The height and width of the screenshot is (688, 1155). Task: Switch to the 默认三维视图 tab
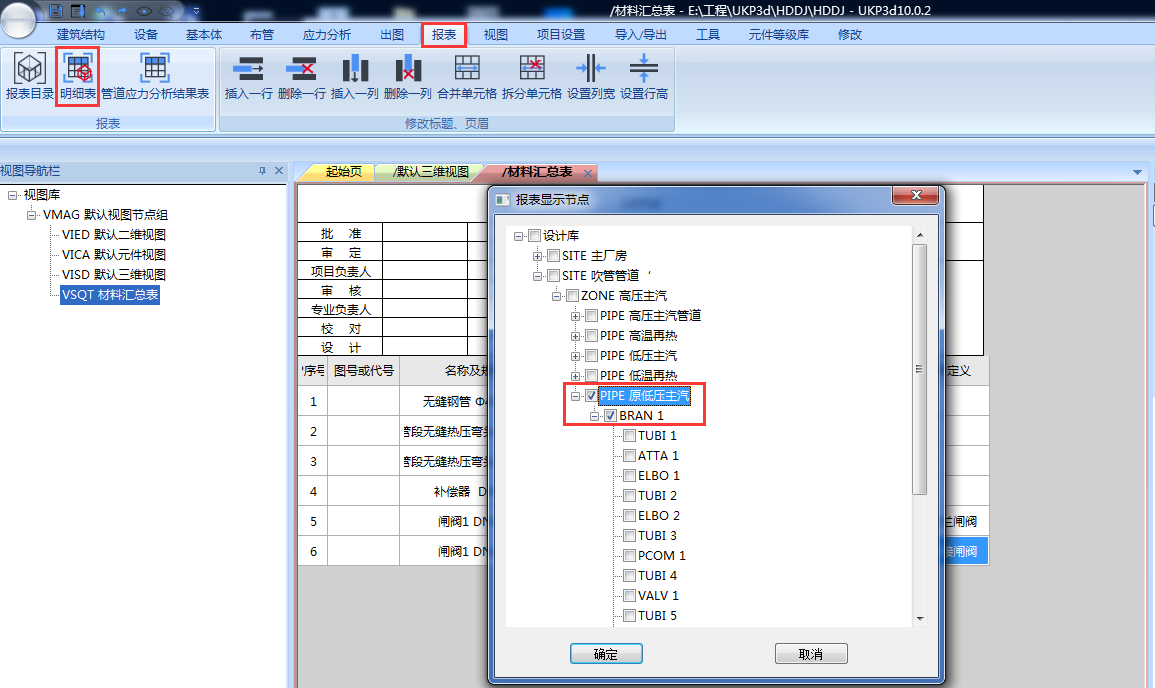click(x=430, y=172)
